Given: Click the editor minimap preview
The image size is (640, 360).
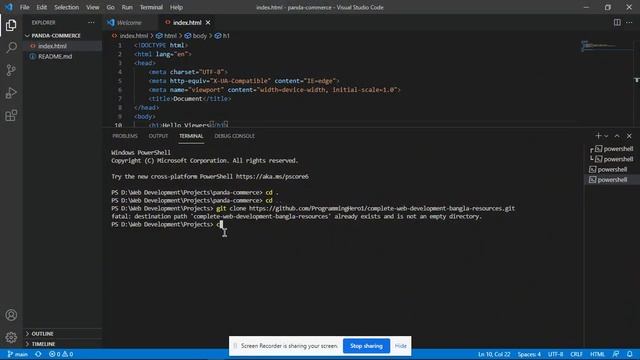Looking at the screenshot, I should click(x=606, y=47).
